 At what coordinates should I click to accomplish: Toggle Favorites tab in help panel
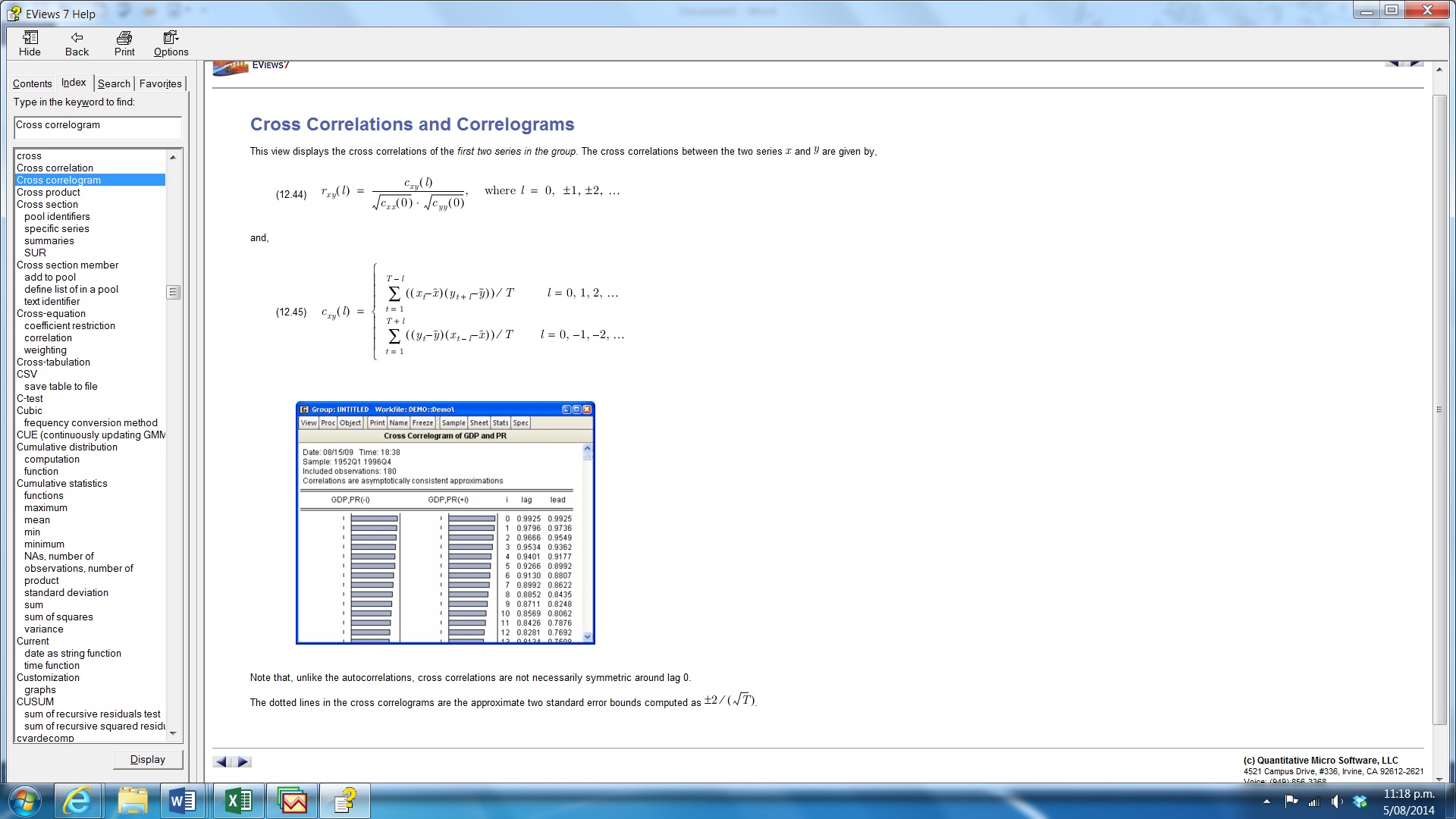tap(161, 83)
